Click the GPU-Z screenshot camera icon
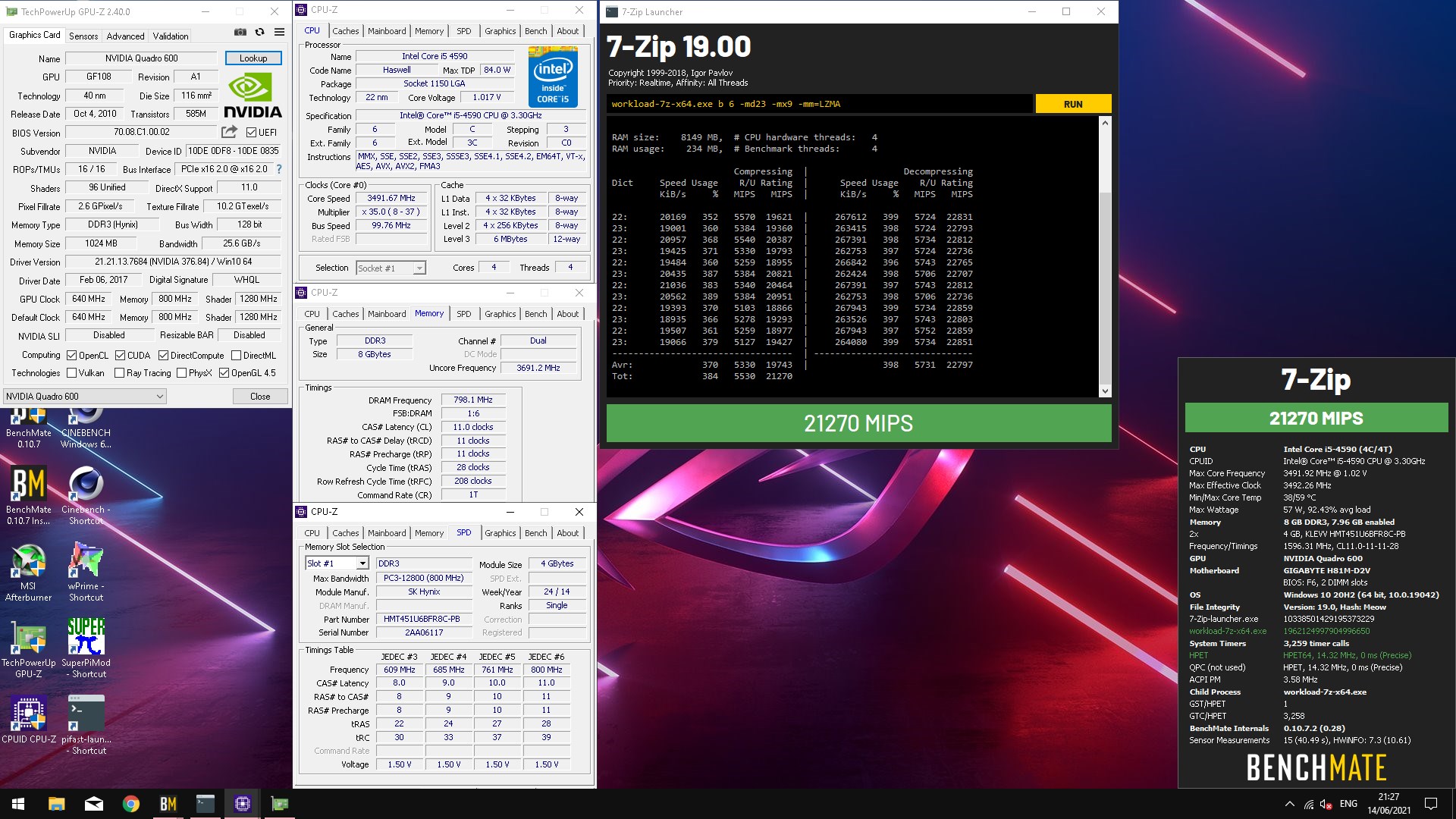1456x819 pixels. tap(240, 32)
